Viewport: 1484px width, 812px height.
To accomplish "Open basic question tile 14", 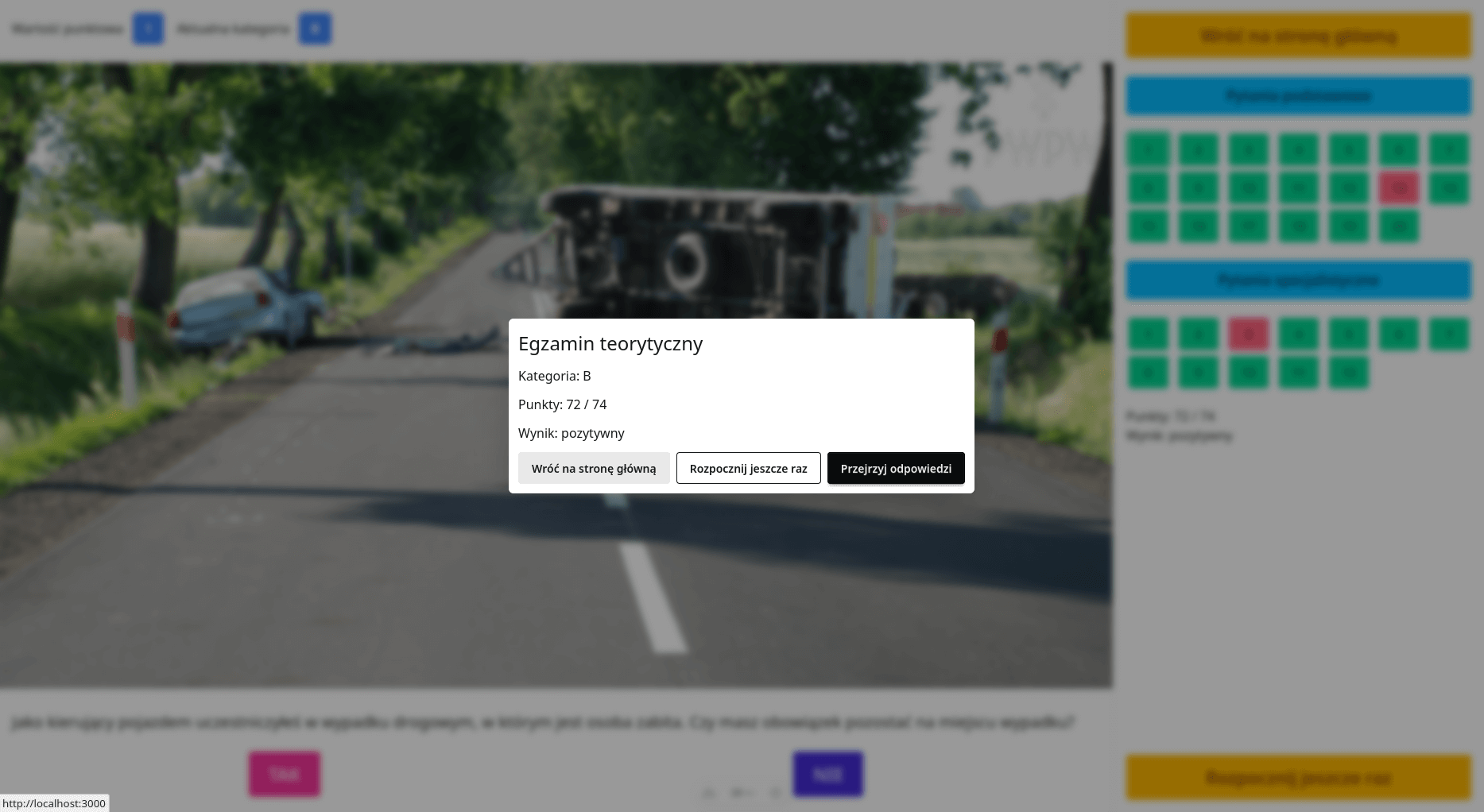I will [x=1448, y=188].
